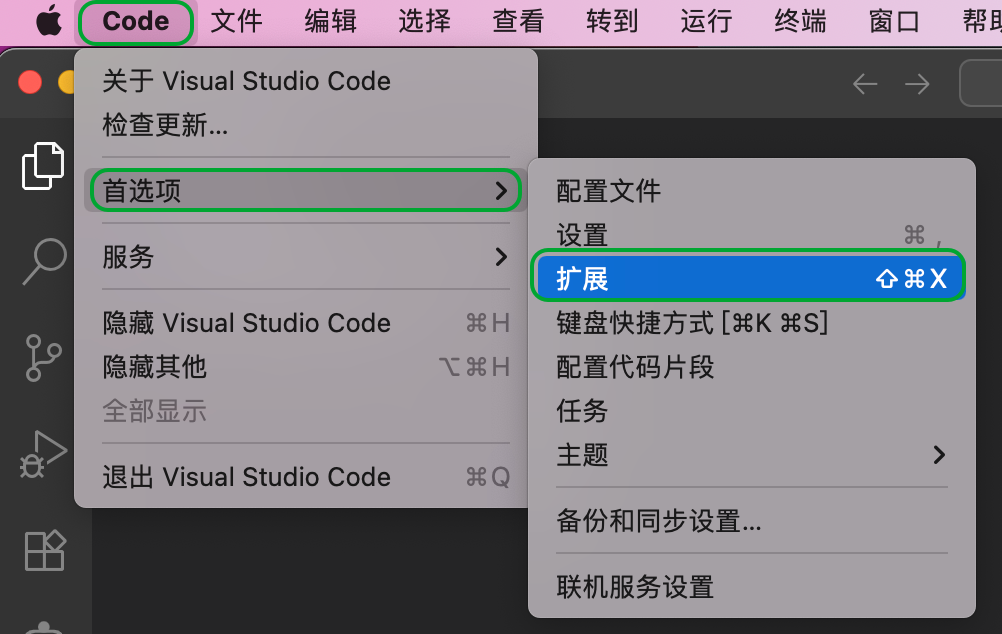
Task: Click the command center search box
Action: pos(981,83)
